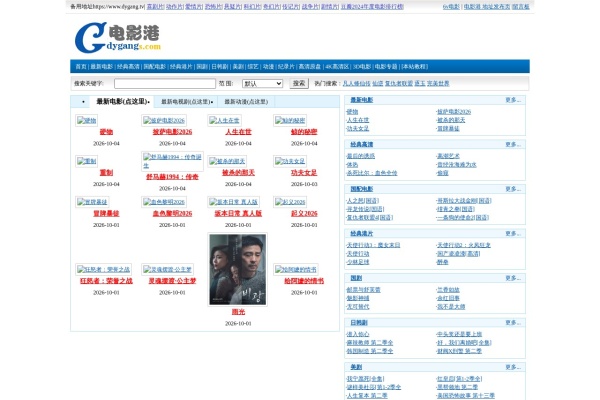This screenshot has height=400, width=600.
Task: Open the 留言板 link at top right
Action: (521, 7)
